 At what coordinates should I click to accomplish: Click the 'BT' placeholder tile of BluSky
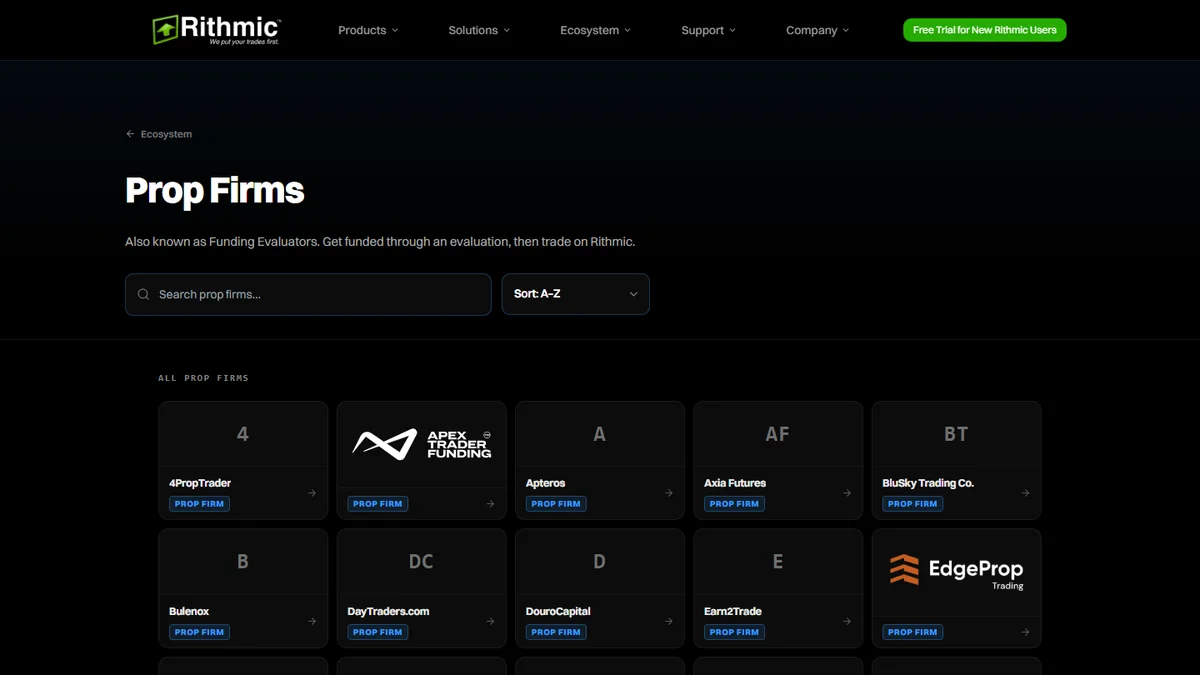[x=956, y=434]
